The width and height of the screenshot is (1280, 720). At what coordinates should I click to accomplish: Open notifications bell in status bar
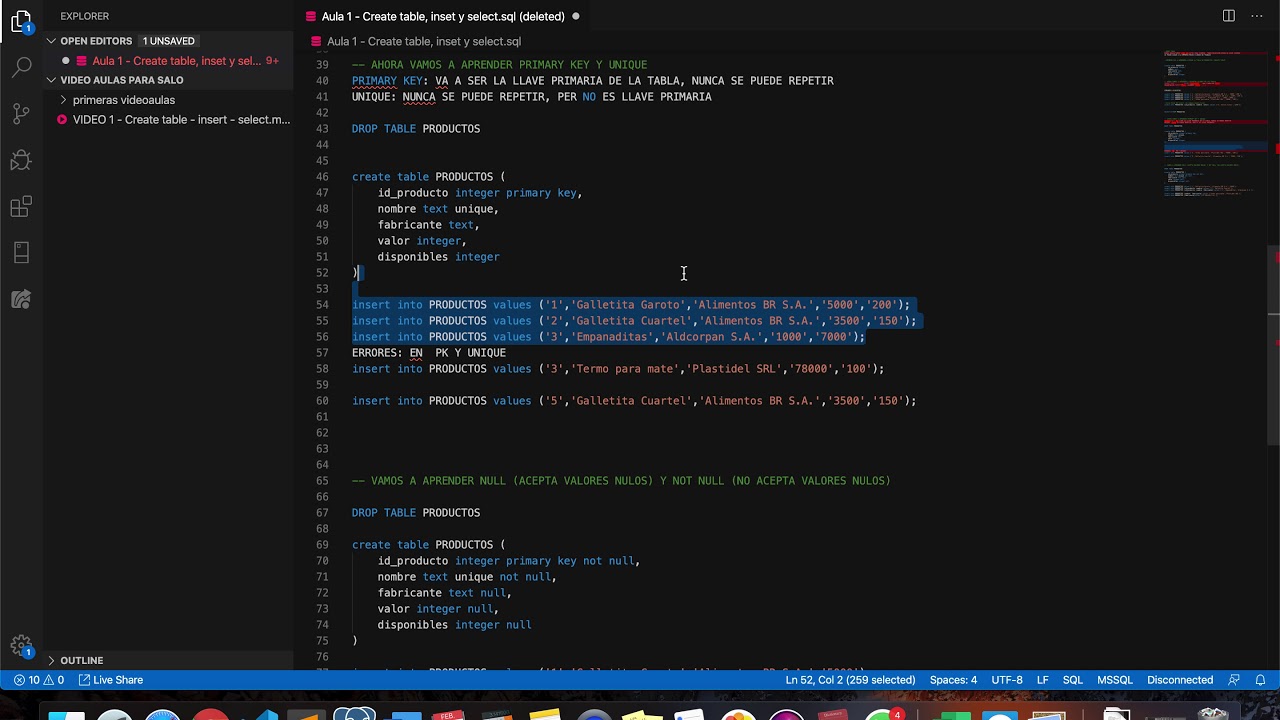[x=1261, y=680]
